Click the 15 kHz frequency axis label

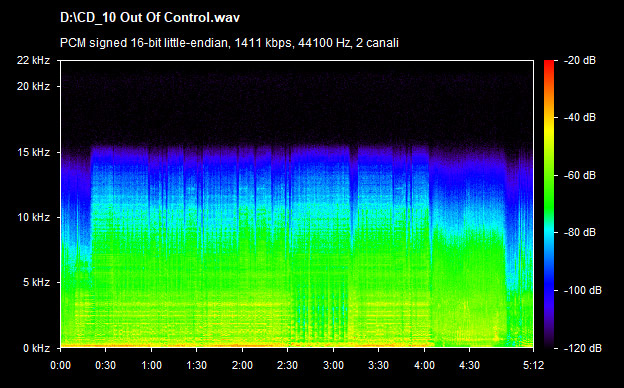(33, 152)
